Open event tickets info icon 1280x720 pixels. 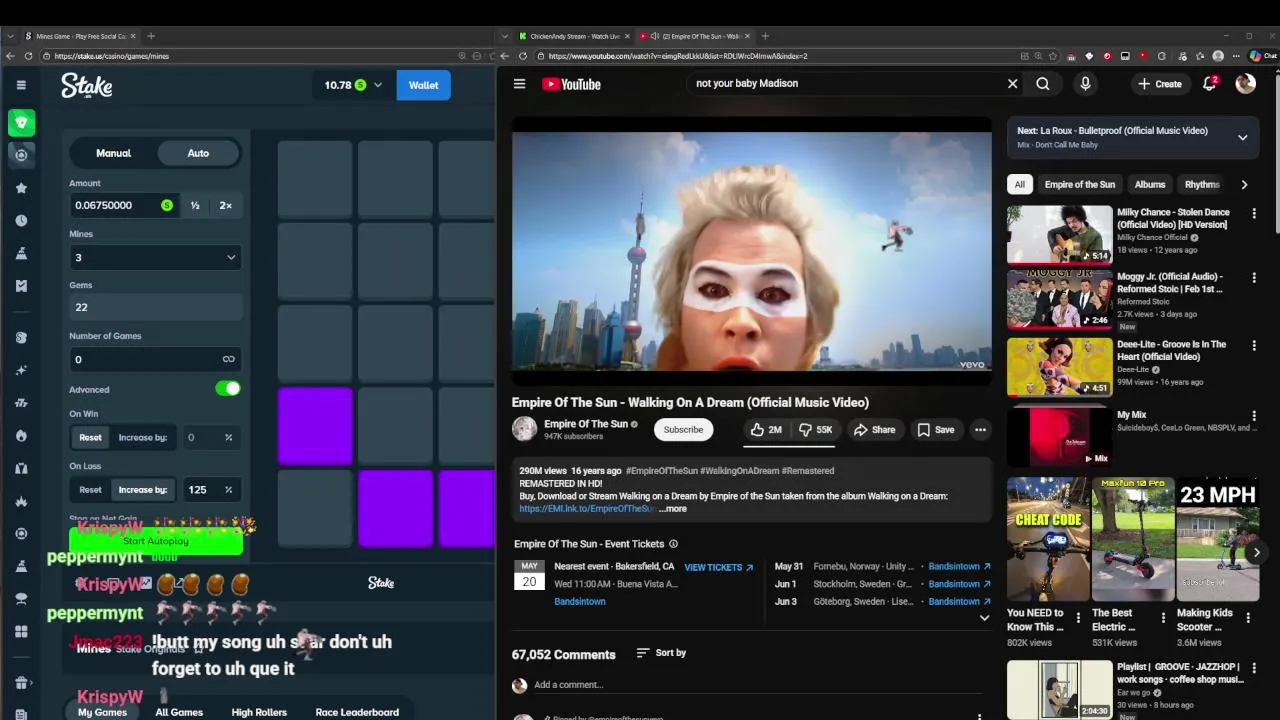point(673,544)
